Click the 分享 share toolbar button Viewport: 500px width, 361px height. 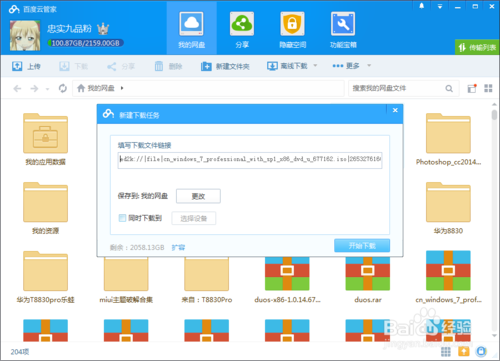pos(121,66)
